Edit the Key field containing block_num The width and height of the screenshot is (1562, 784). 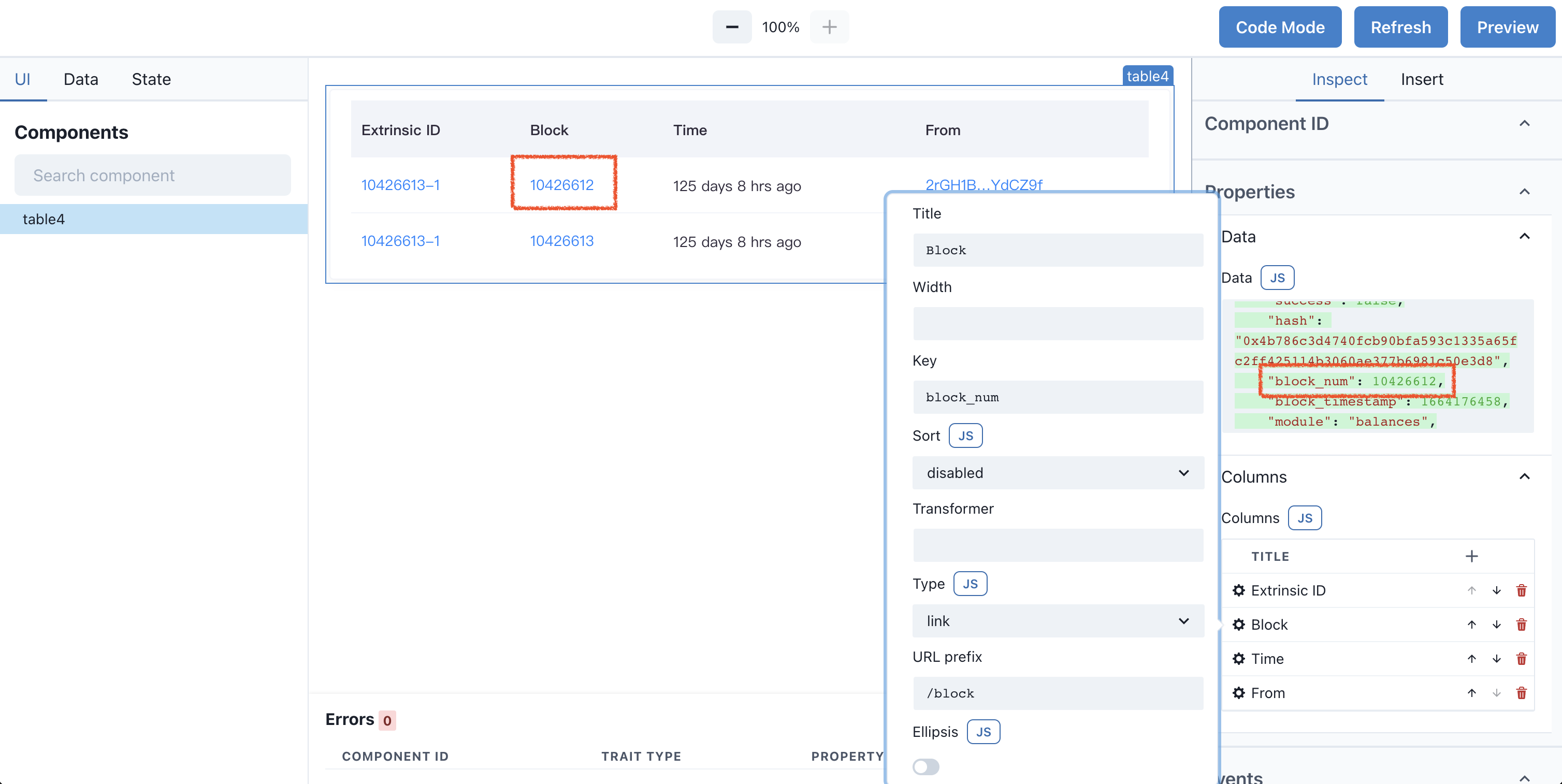[x=1058, y=398]
